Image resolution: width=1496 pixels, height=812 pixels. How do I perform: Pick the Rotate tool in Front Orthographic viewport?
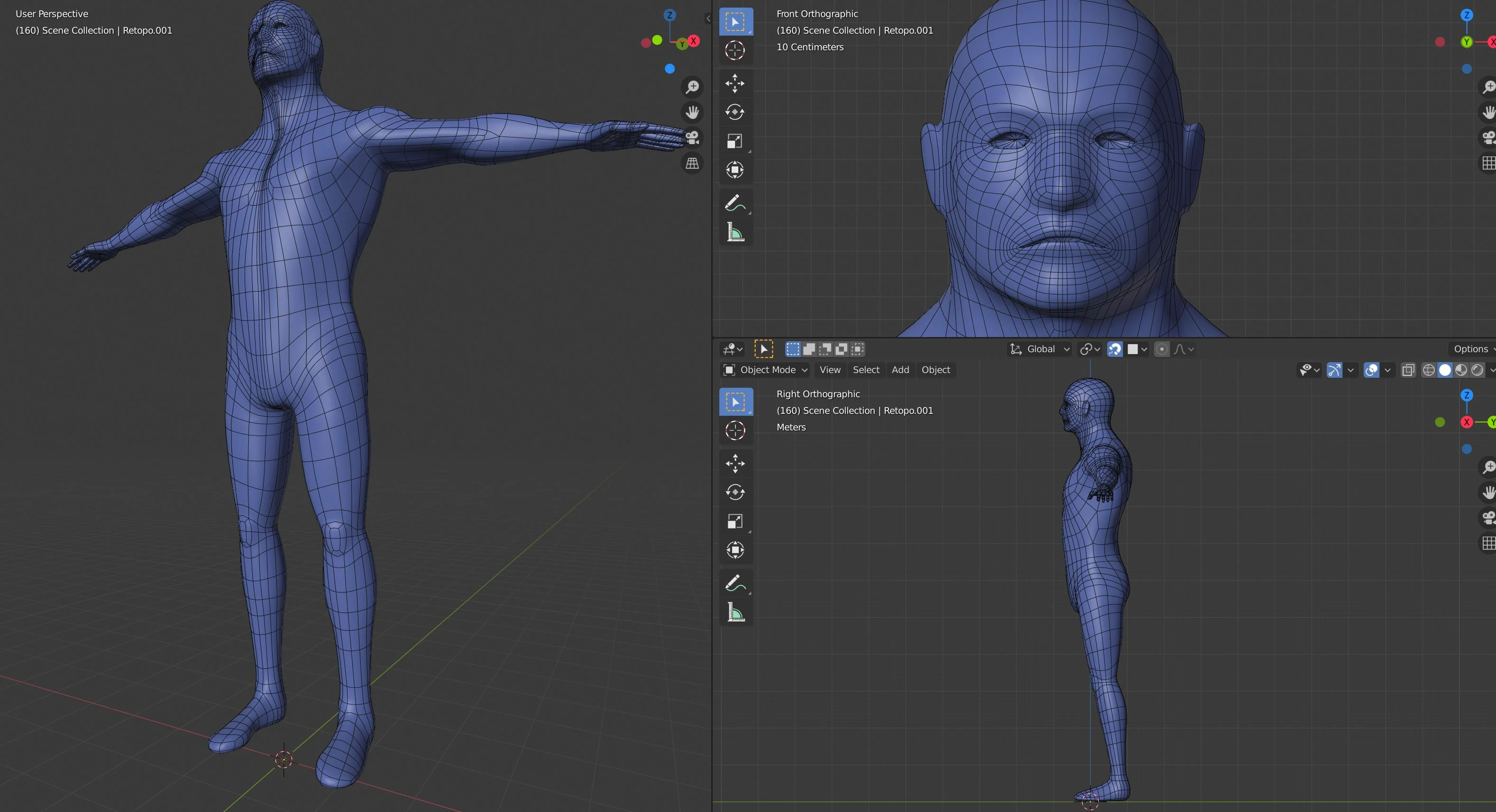(735, 112)
